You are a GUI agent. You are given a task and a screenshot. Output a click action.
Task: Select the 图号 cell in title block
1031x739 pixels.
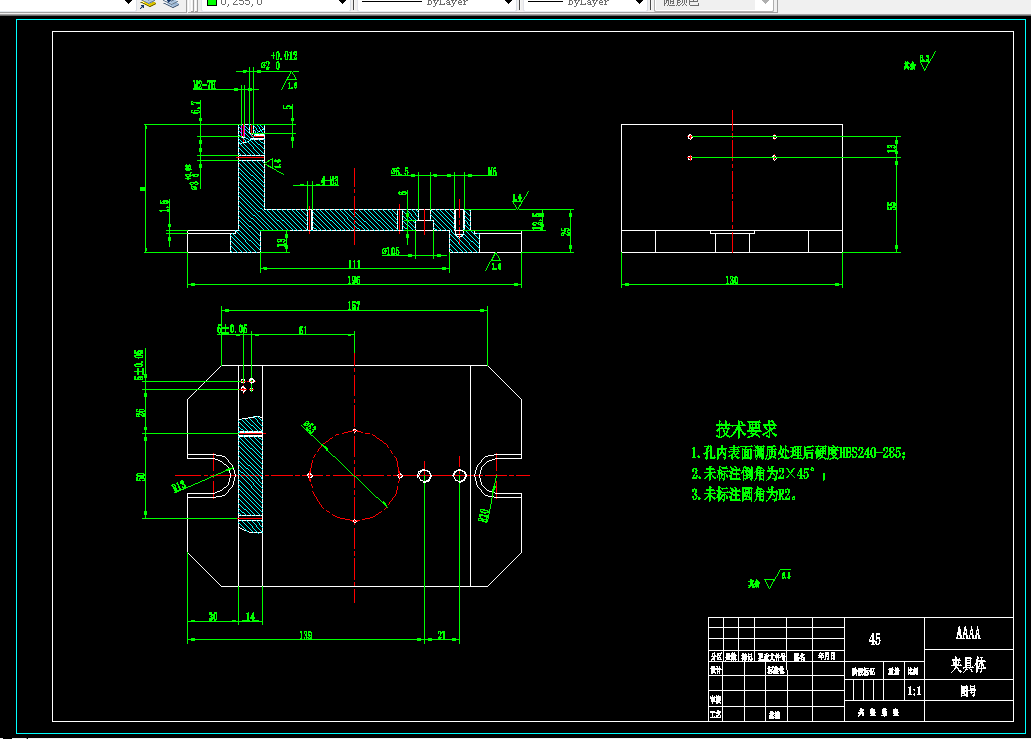pos(968,691)
